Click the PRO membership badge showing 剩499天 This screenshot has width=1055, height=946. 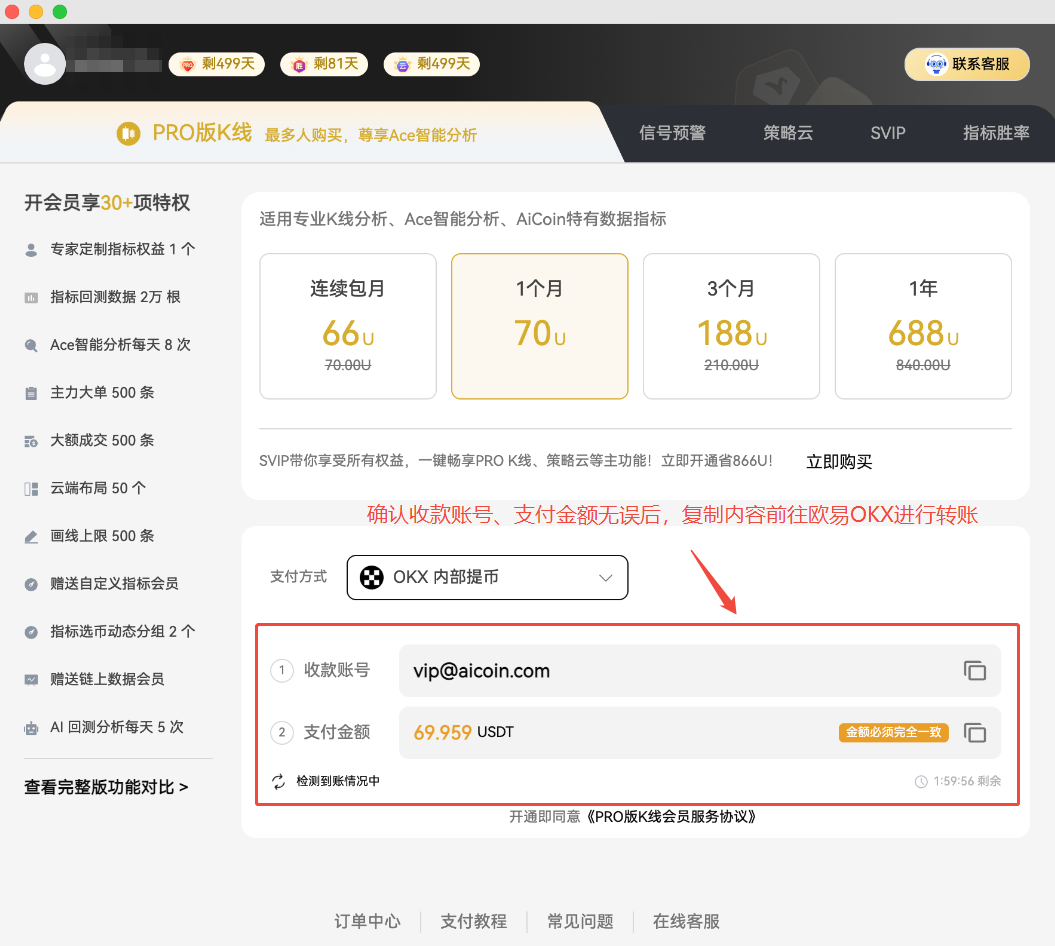tap(216, 63)
